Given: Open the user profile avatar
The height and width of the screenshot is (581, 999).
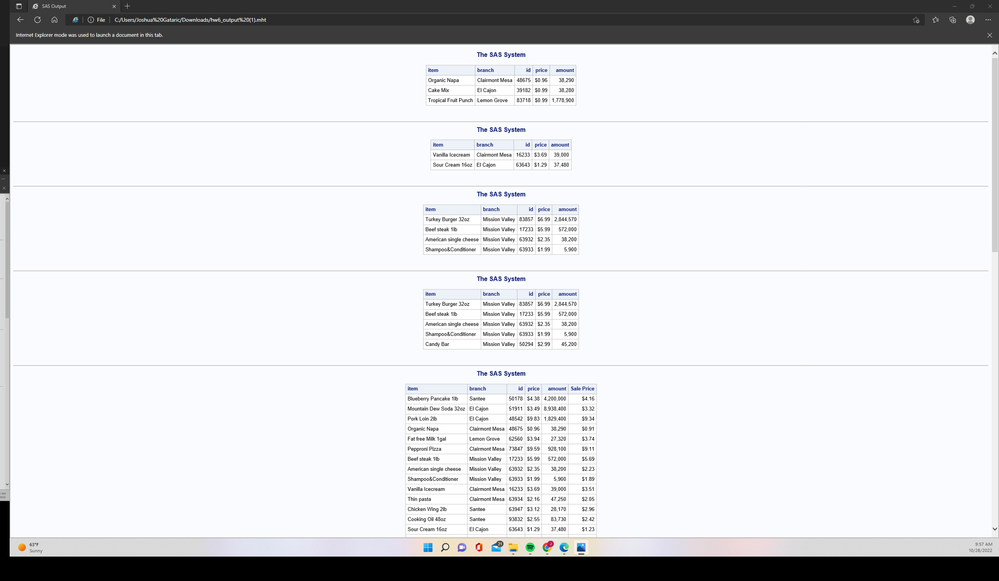Looking at the screenshot, I should click(x=970, y=20).
